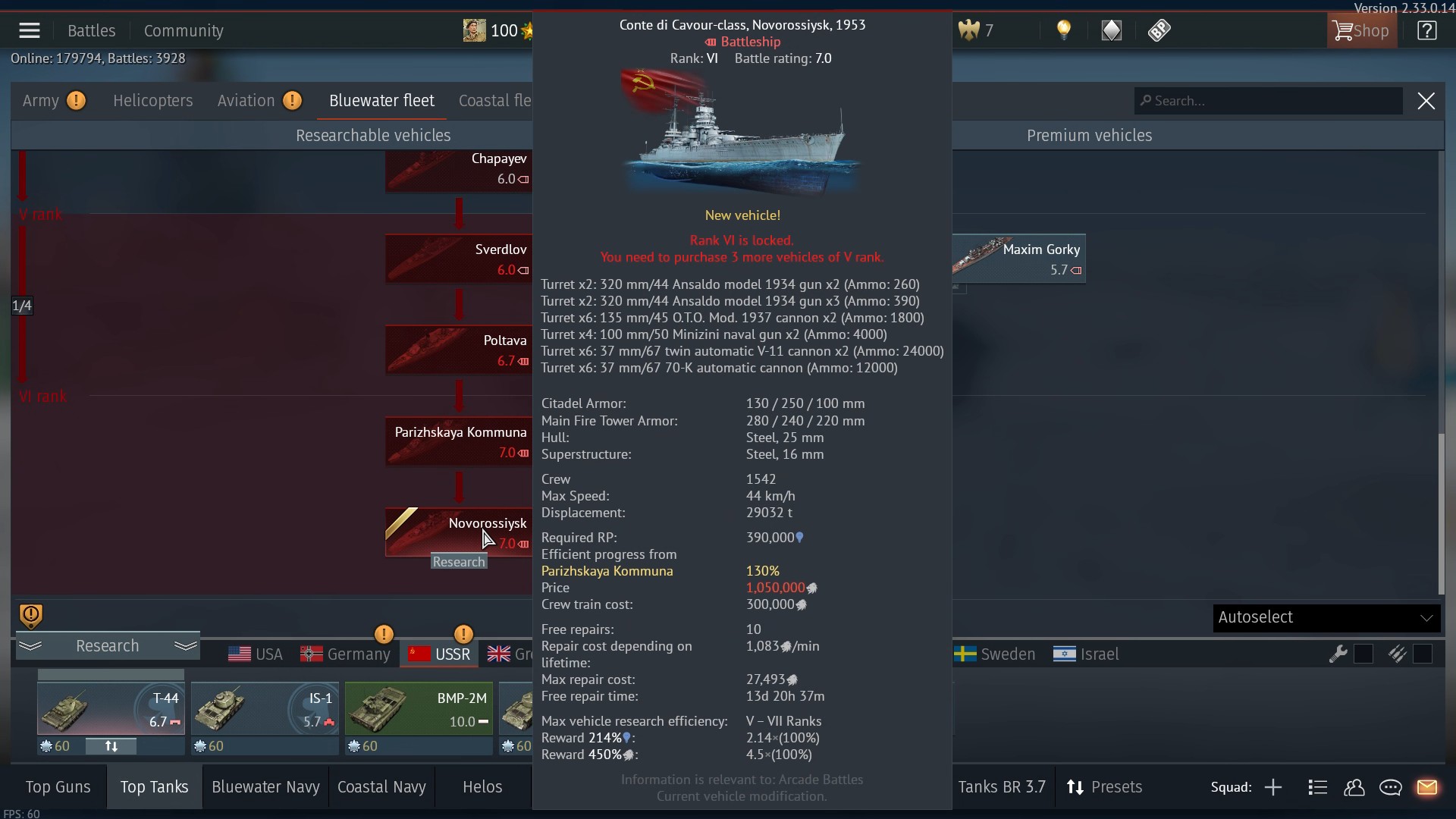Open the leaderboard list icon near Squad
This screenshot has height=819, width=1456.
coord(1317,787)
